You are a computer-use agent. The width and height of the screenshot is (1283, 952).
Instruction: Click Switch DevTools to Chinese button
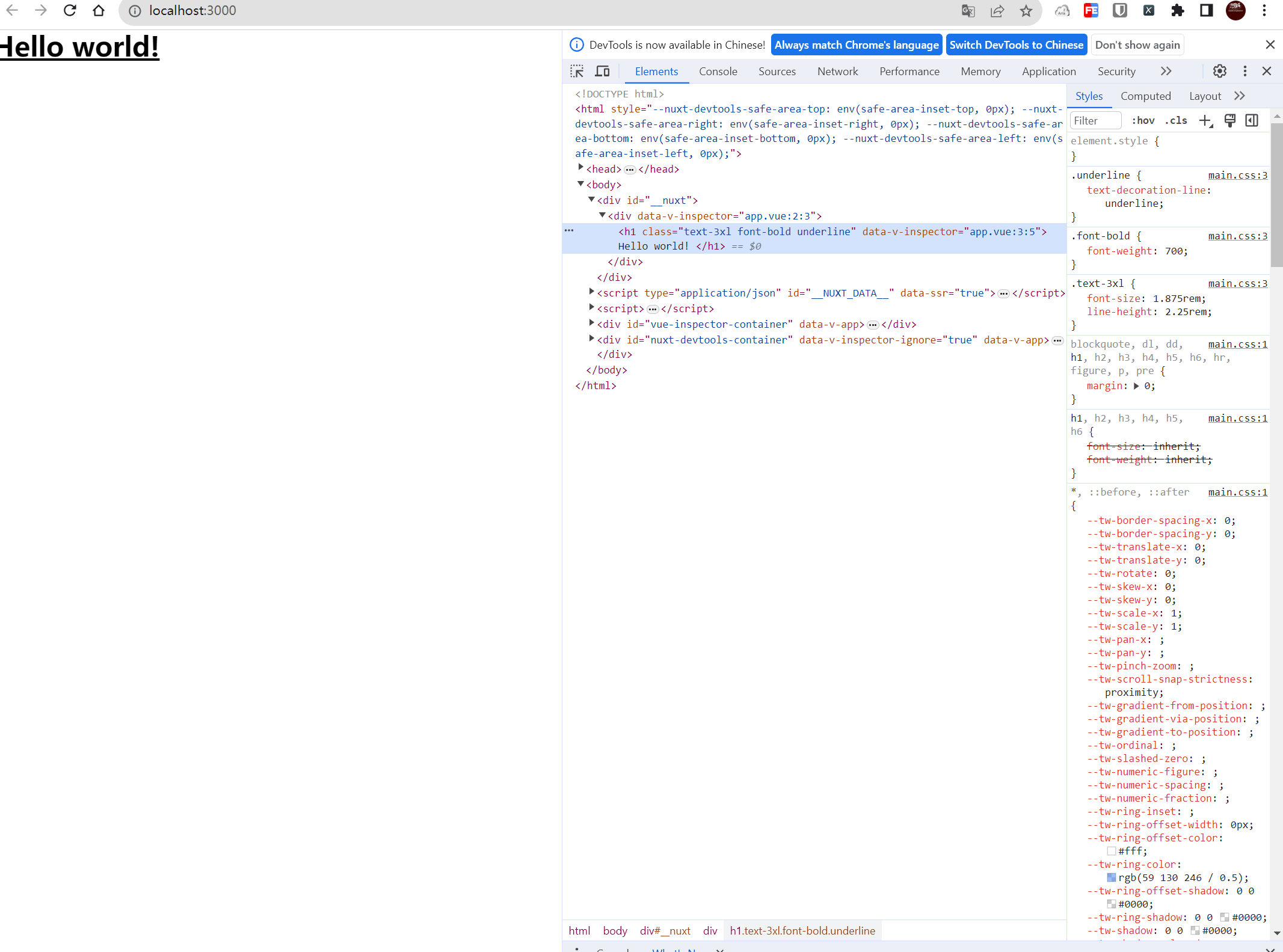point(1017,45)
